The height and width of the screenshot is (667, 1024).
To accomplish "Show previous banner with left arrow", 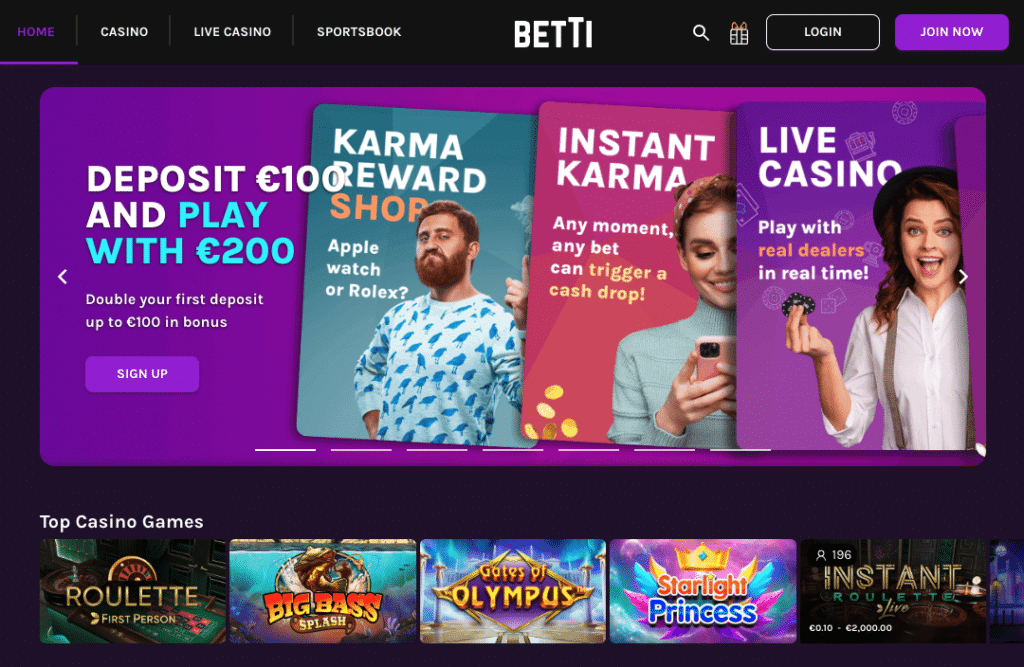I will [63, 277].
